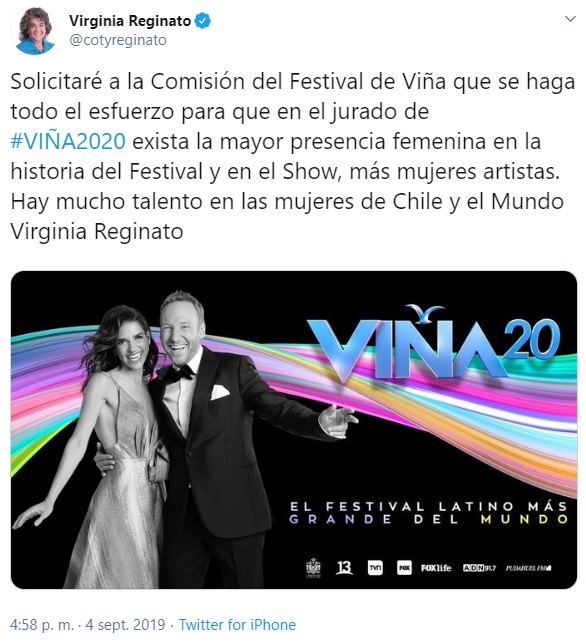Click Virginia Reginato's profile avatar
The width and height of the screenshot is (586, 644).
(x=34, y=31)
